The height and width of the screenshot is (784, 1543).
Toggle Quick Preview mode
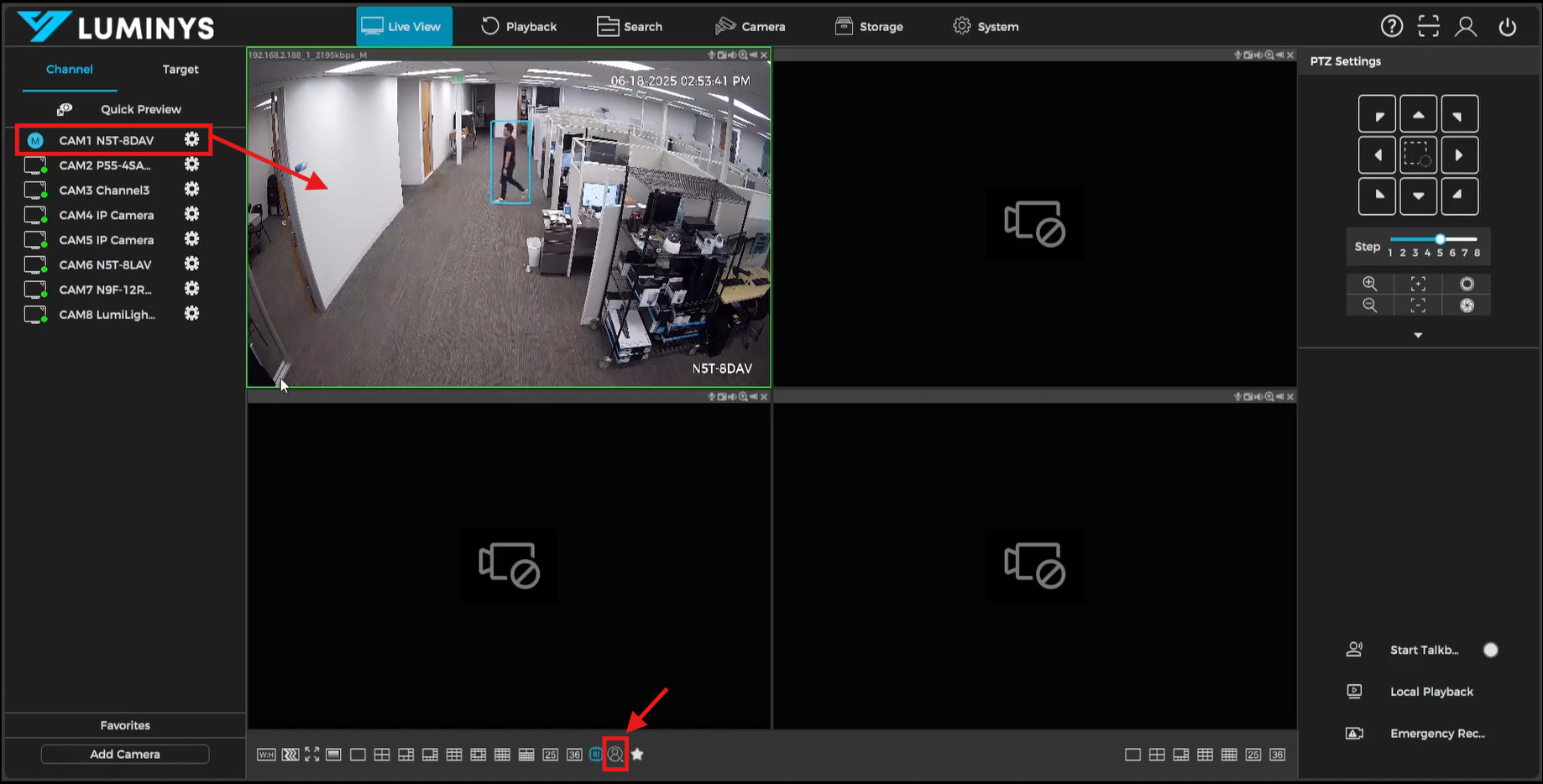pos(119,109)
